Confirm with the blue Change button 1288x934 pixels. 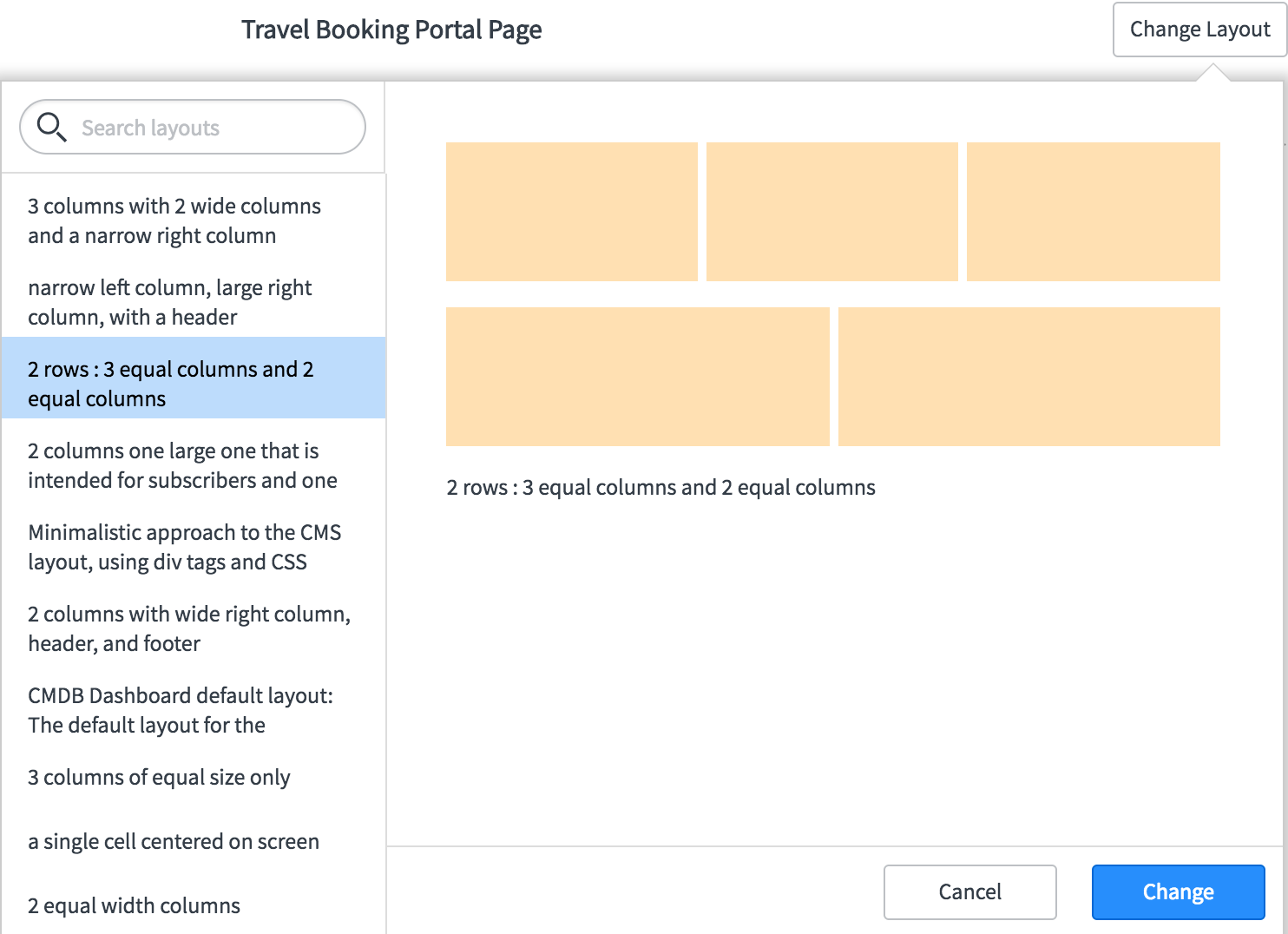1178,891
